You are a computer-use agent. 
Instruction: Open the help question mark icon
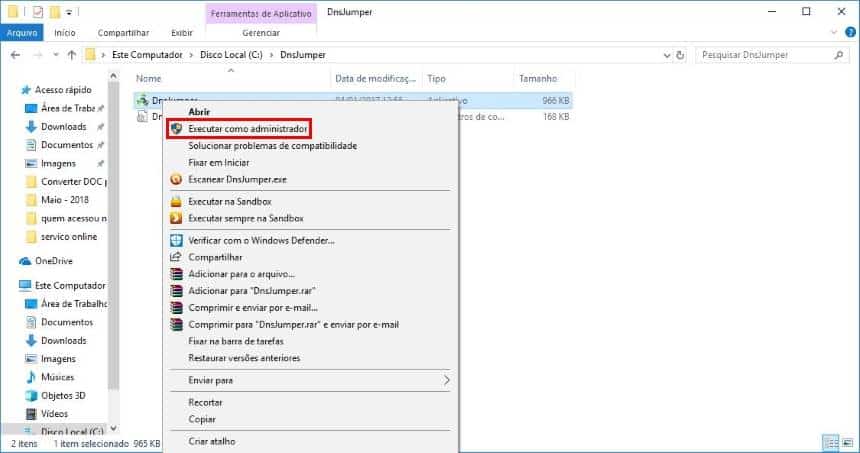(x=850, y=32)
